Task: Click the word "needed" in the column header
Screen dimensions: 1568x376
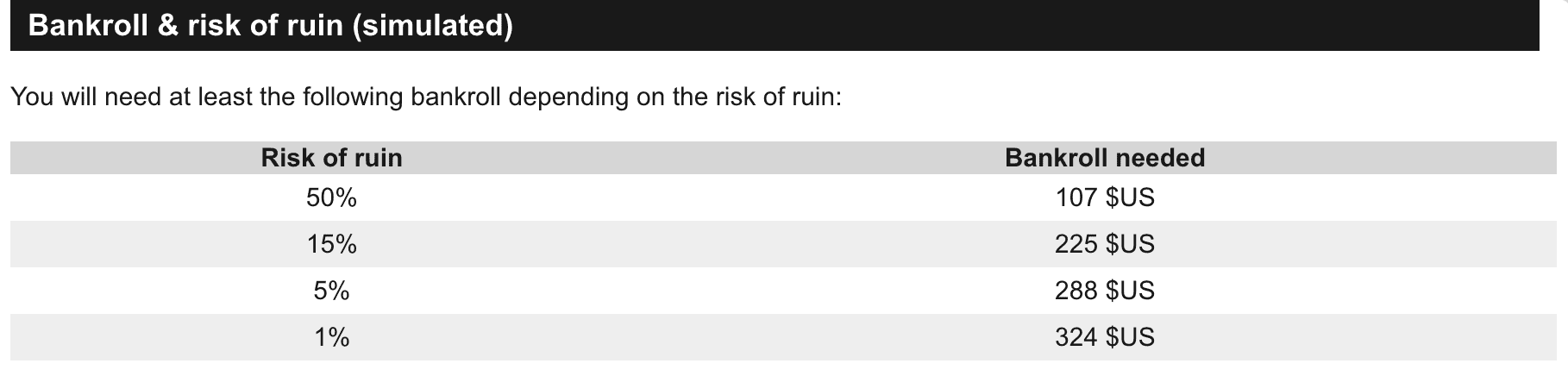Action: pos(1160,158)
